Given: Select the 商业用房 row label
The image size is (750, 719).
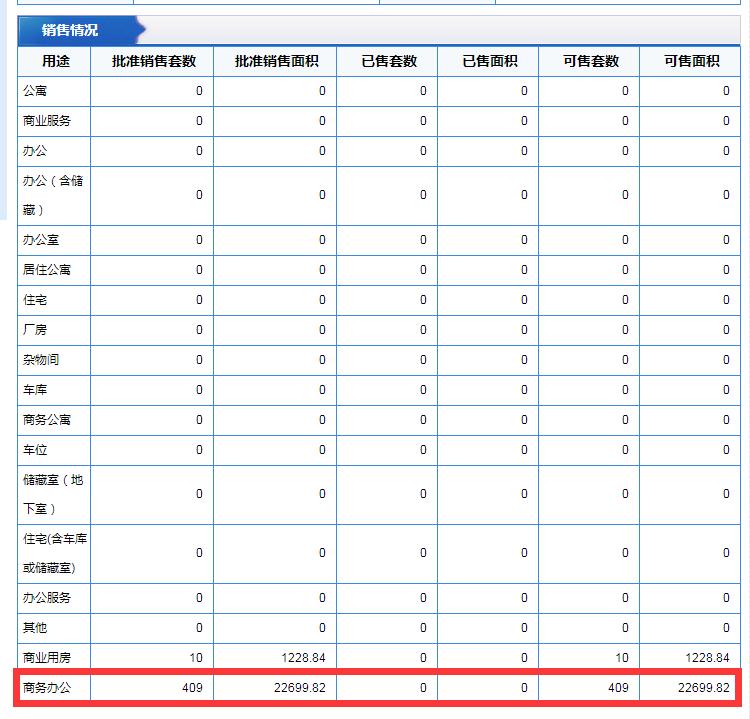Looking at the screenshot, I should [x=46, y=658].
